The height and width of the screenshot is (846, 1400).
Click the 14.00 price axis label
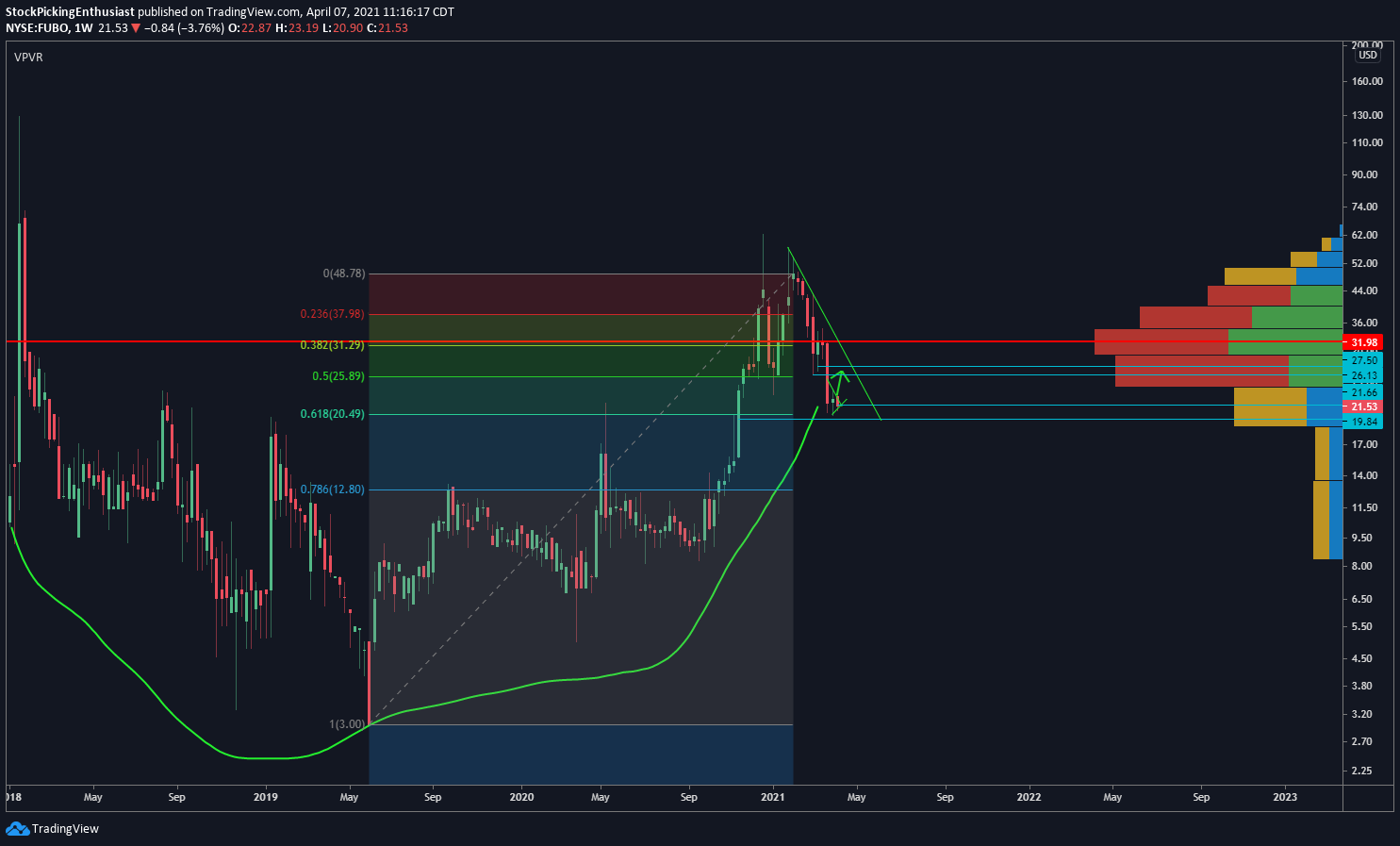pos(1364,475)
